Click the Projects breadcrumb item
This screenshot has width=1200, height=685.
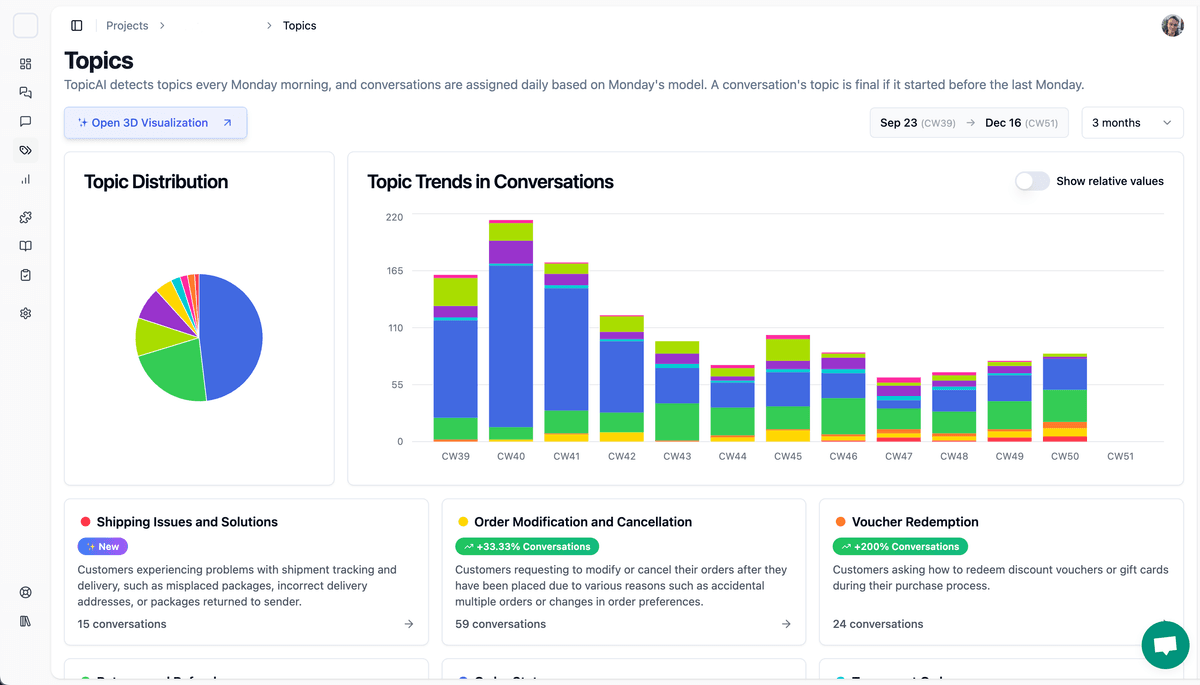tap(127, 26)
